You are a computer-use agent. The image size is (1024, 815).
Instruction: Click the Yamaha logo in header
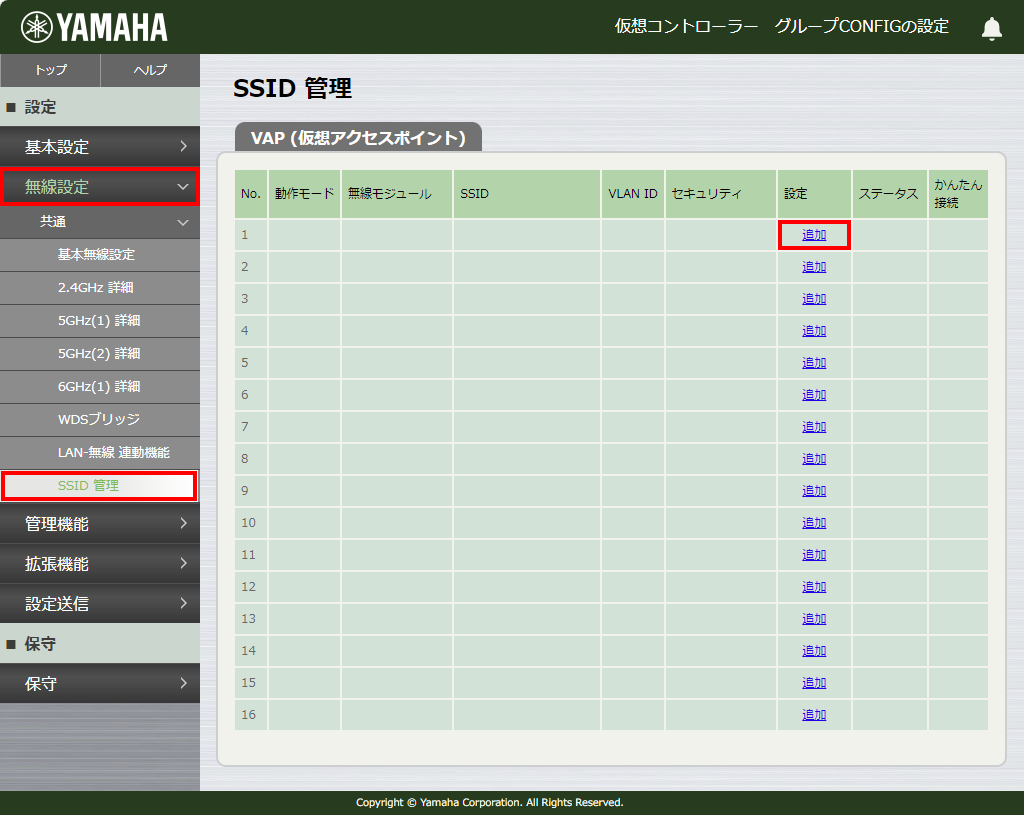[94, 27]
